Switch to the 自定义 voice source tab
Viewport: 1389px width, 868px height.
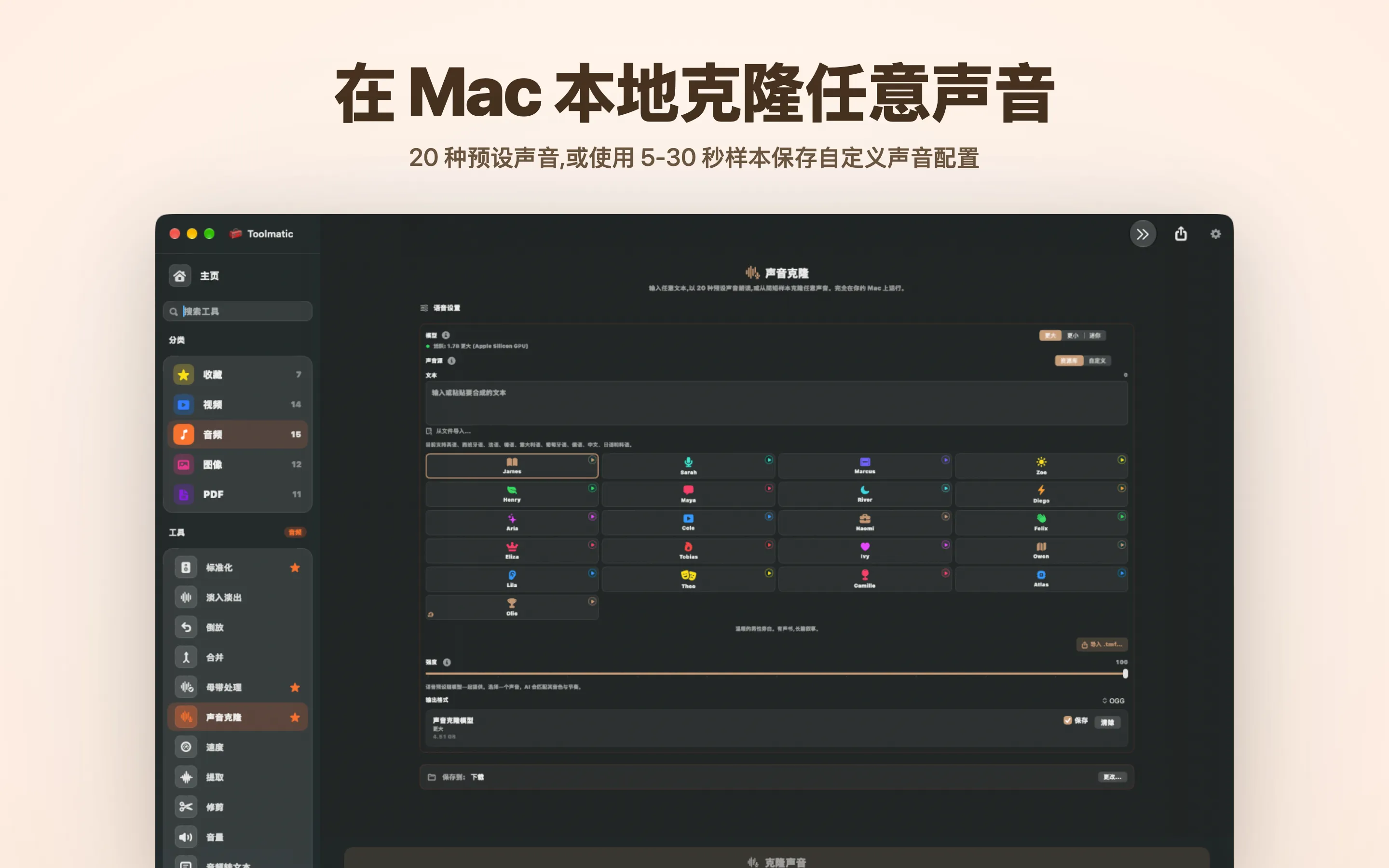(x=1097, y=361)
